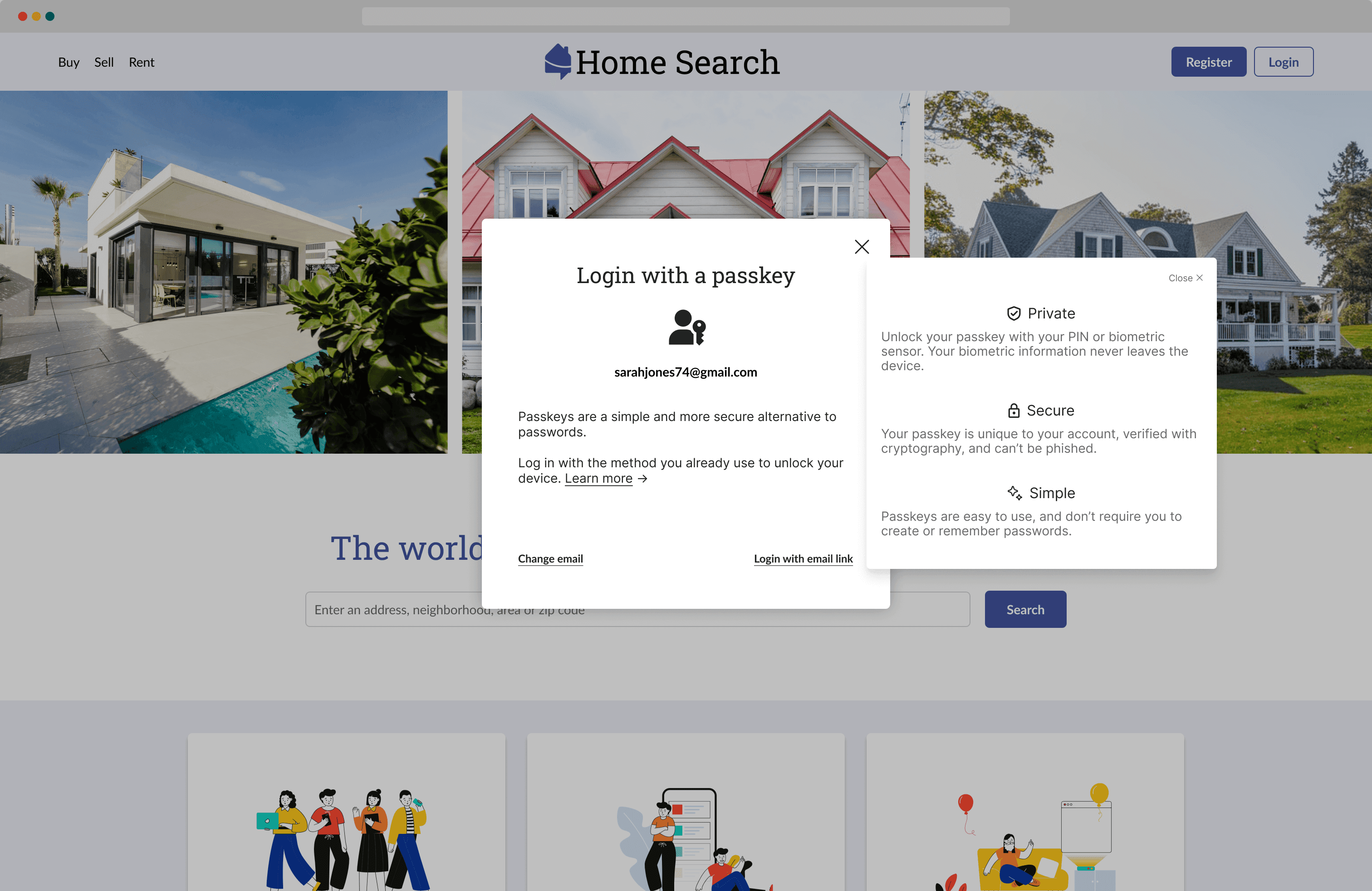Click the Login button in the header
Image resolution: width=1372 pixels, height=891 pixels.
[x=1283, y=61]
